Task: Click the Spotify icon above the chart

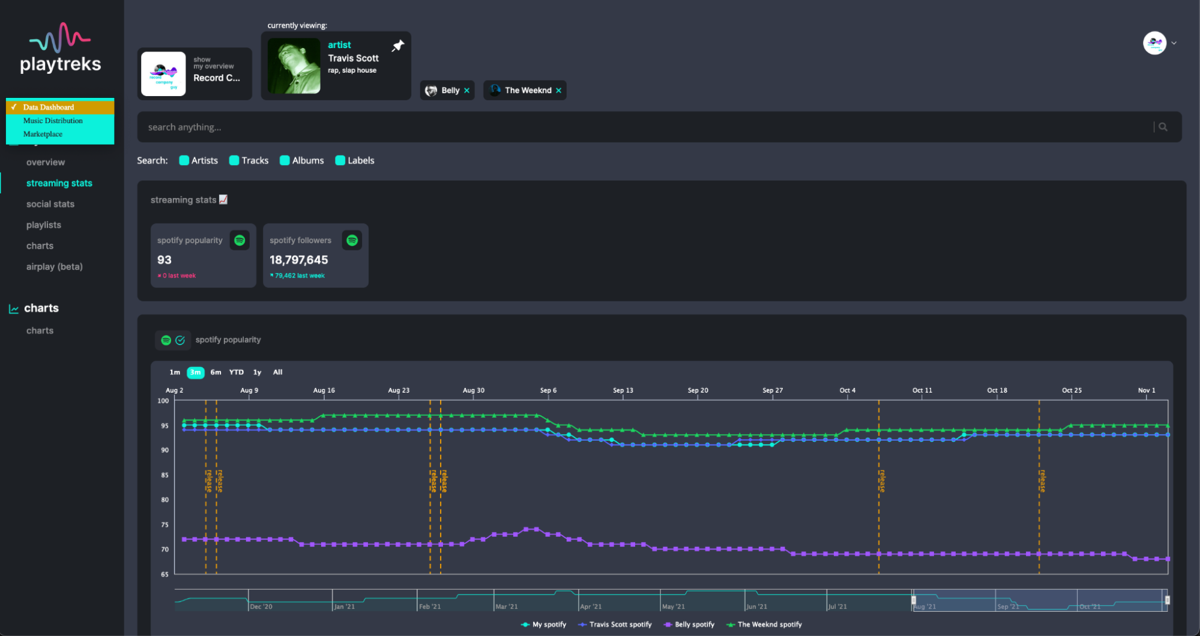Action: click(166, 340)
